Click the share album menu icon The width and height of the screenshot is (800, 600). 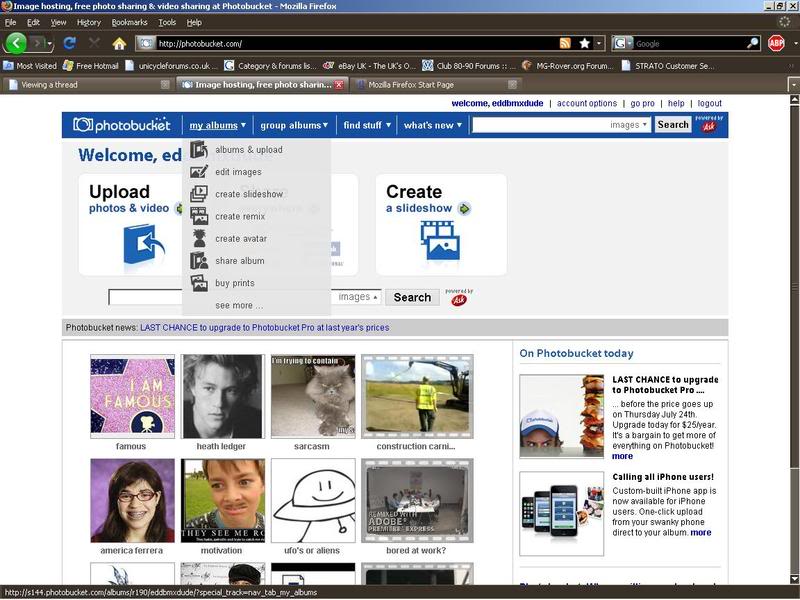(198, 261)
